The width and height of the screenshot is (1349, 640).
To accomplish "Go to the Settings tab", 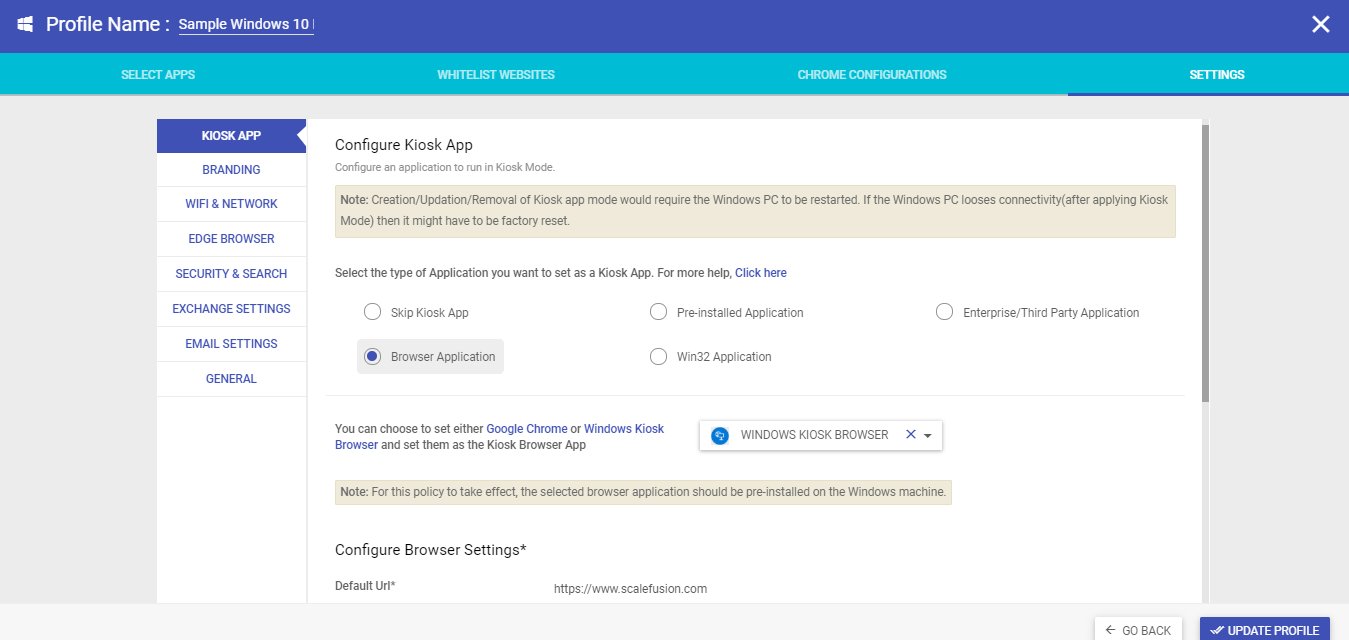I will (1217, 75).
